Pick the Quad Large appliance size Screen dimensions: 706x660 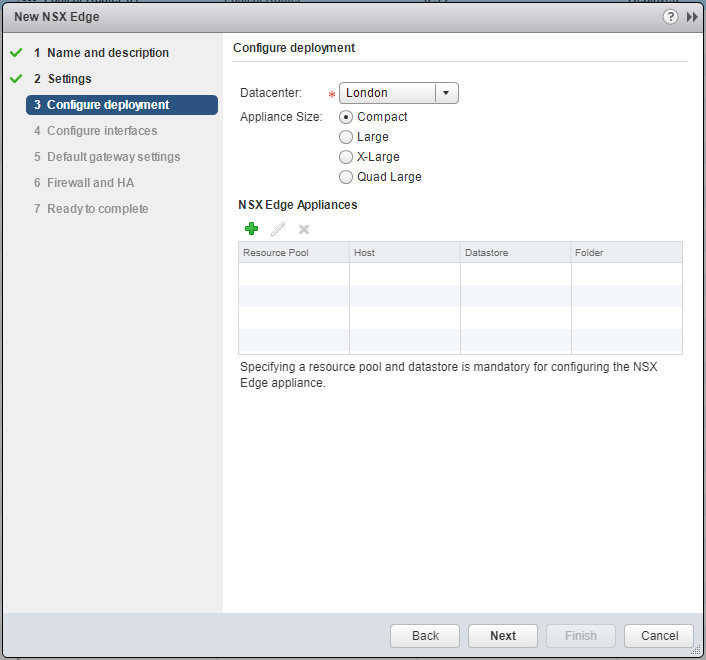point(347,177)
